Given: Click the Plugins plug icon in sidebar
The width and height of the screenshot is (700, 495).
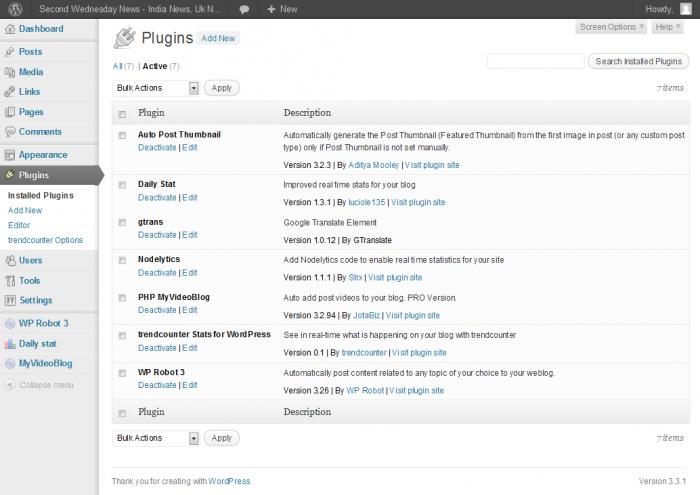Looking at the screenshot, I should pyautogui.click(x=10, y=175).
